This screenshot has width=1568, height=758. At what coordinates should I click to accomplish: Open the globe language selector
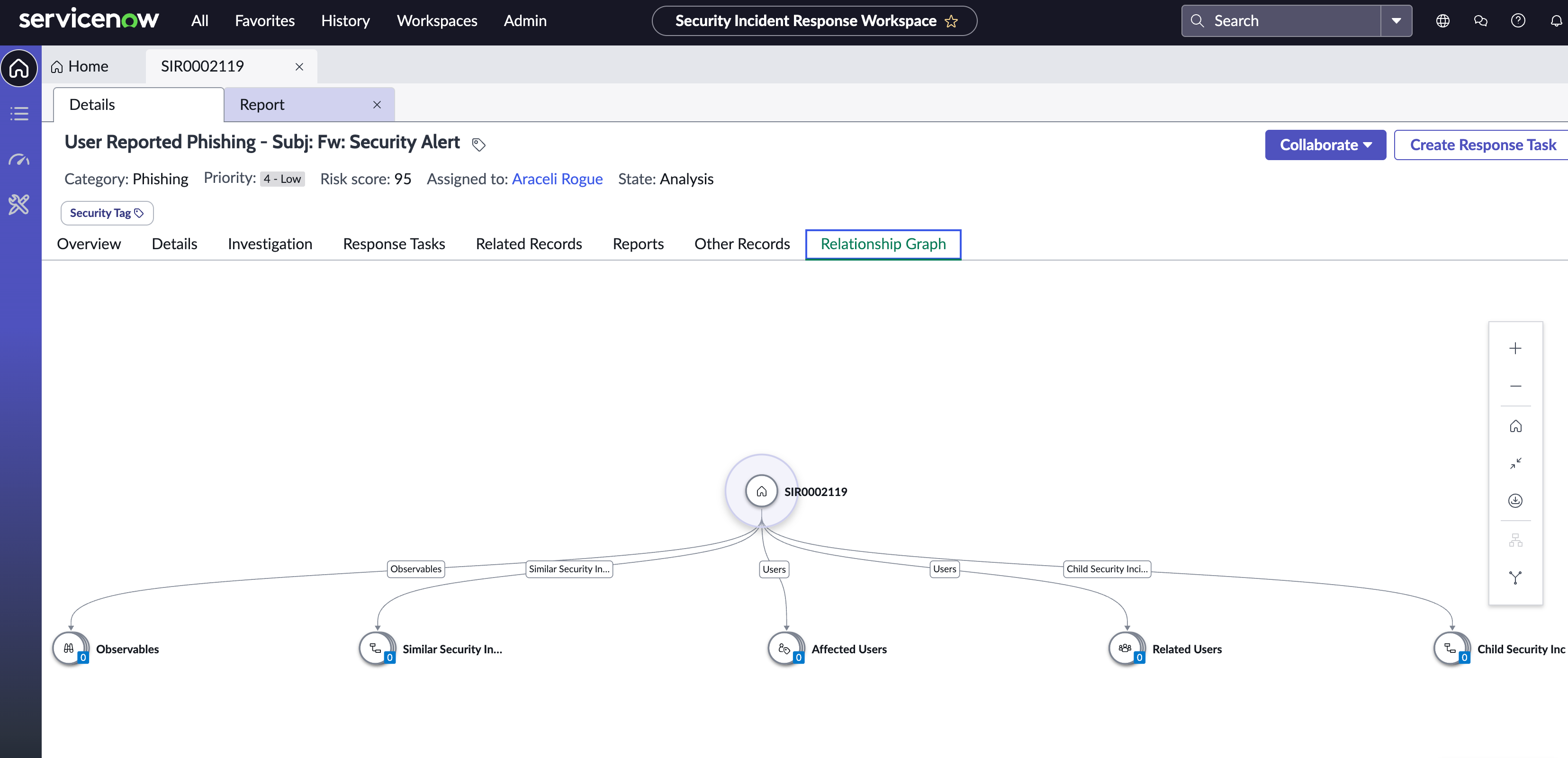click(1442, 21)
